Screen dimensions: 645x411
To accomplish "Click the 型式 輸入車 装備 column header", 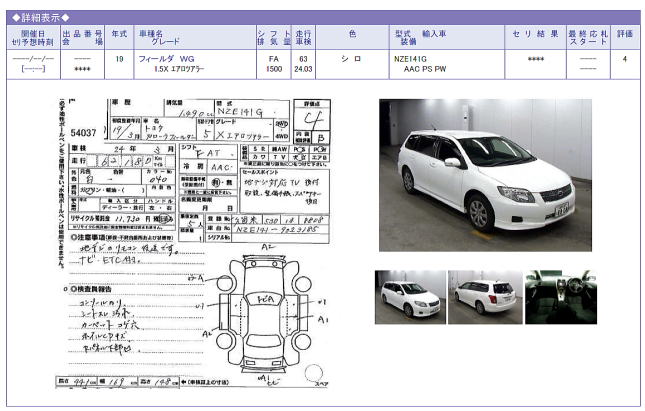I will pos(420,37).
